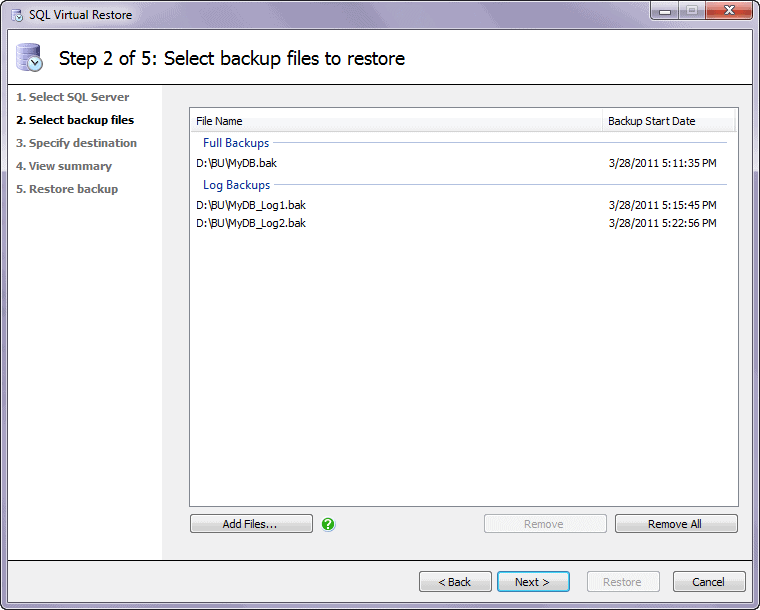Select step 1 Select SQL Server

pos(72,97)
